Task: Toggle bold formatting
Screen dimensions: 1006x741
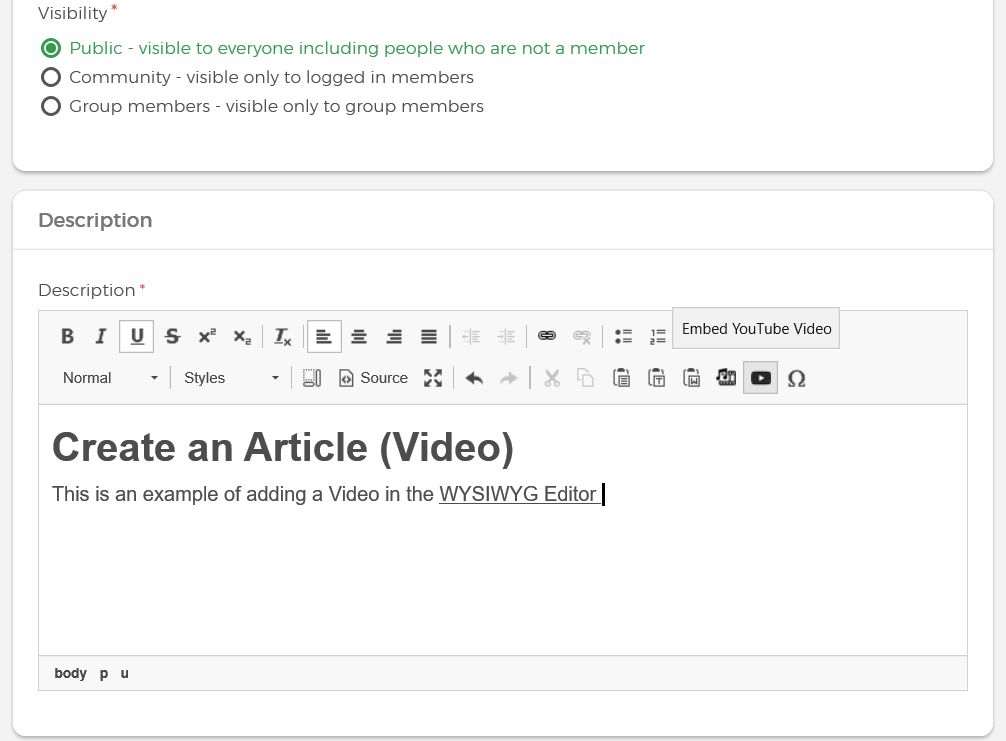Action: pos(67,336)
